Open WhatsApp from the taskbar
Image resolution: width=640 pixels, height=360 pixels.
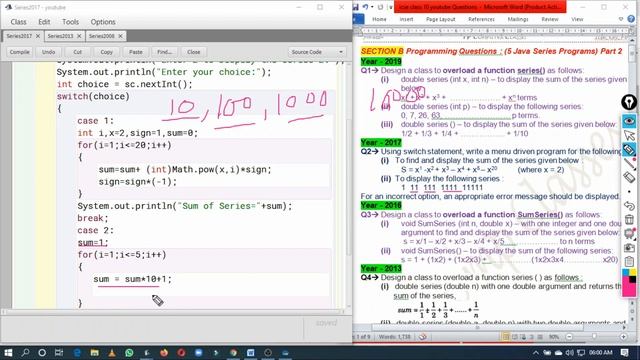coord(129,352)
